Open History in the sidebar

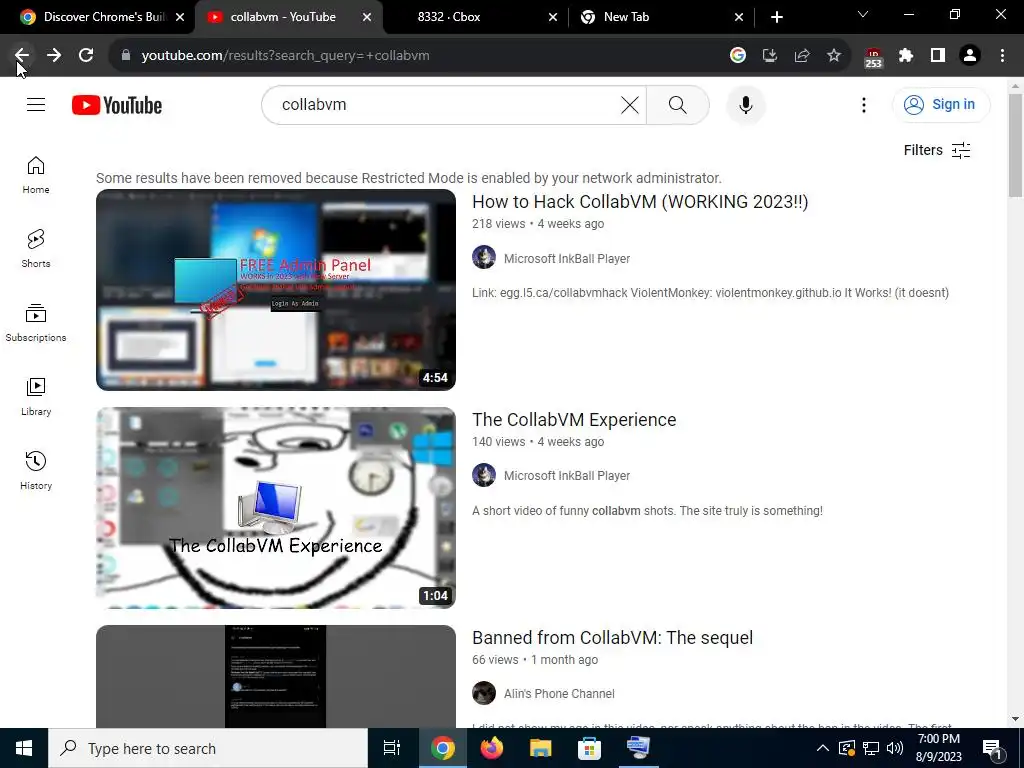coord(36,470)
